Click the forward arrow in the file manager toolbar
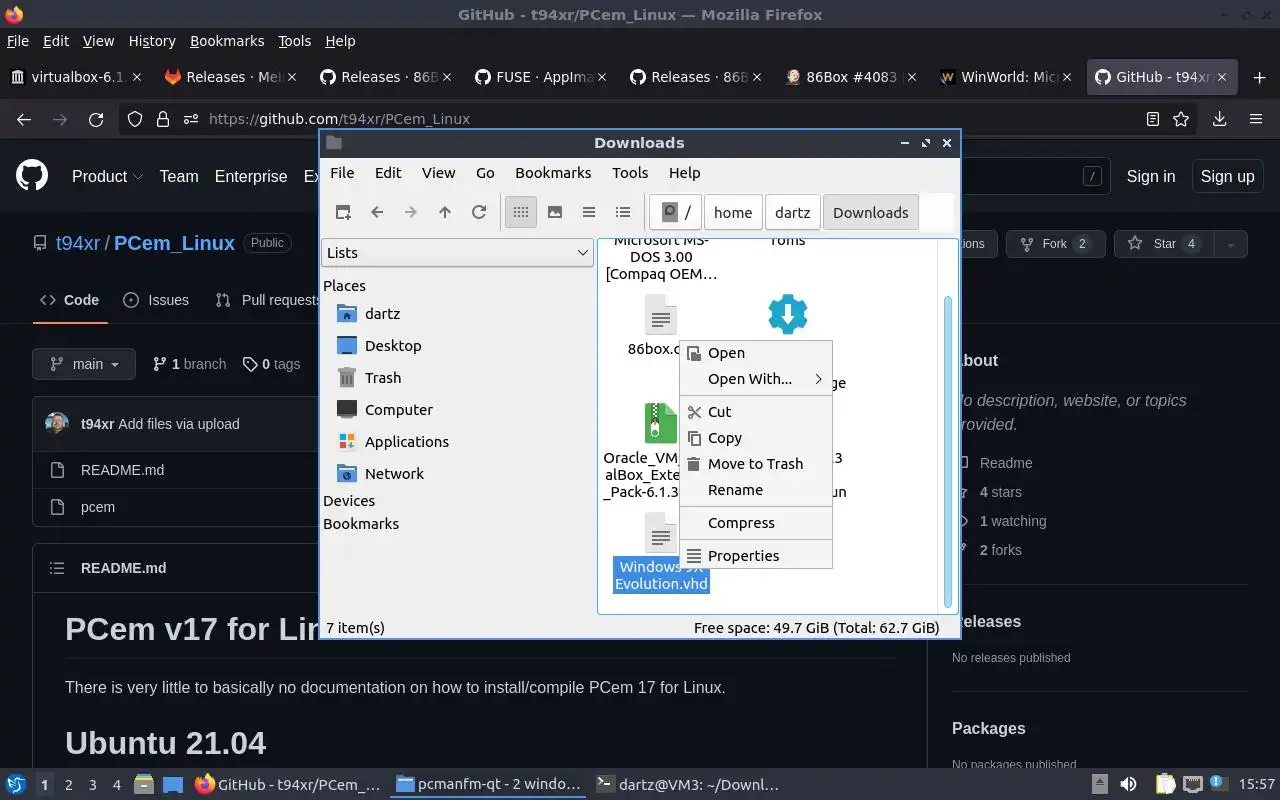The width and height of the screenshot is (1280, 800). coord(411,212)
